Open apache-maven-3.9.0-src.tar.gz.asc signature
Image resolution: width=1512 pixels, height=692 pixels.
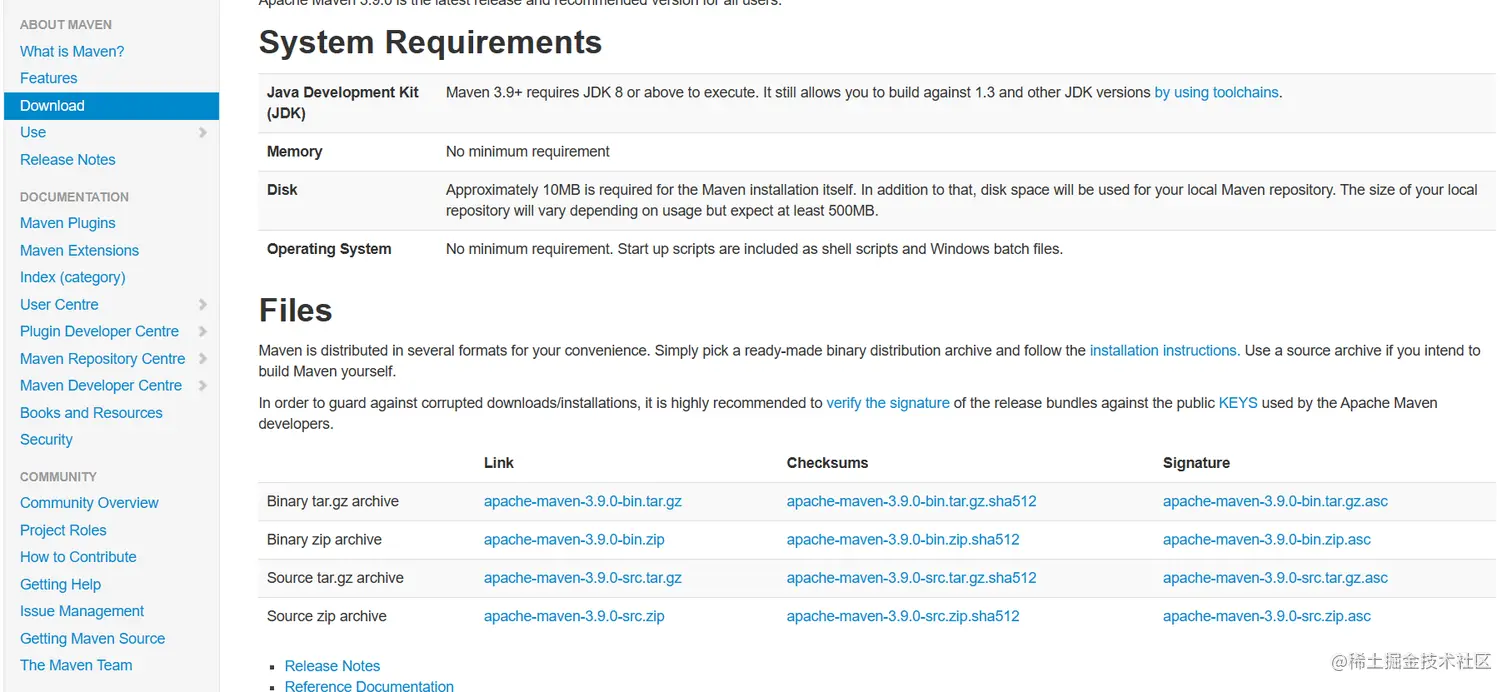pyautogui.click(x=1275, y=578)
